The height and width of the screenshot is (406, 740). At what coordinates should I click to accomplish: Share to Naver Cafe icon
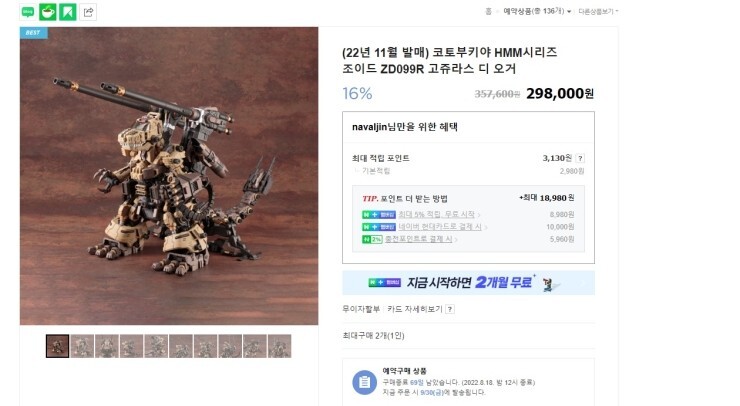[48, 12]
